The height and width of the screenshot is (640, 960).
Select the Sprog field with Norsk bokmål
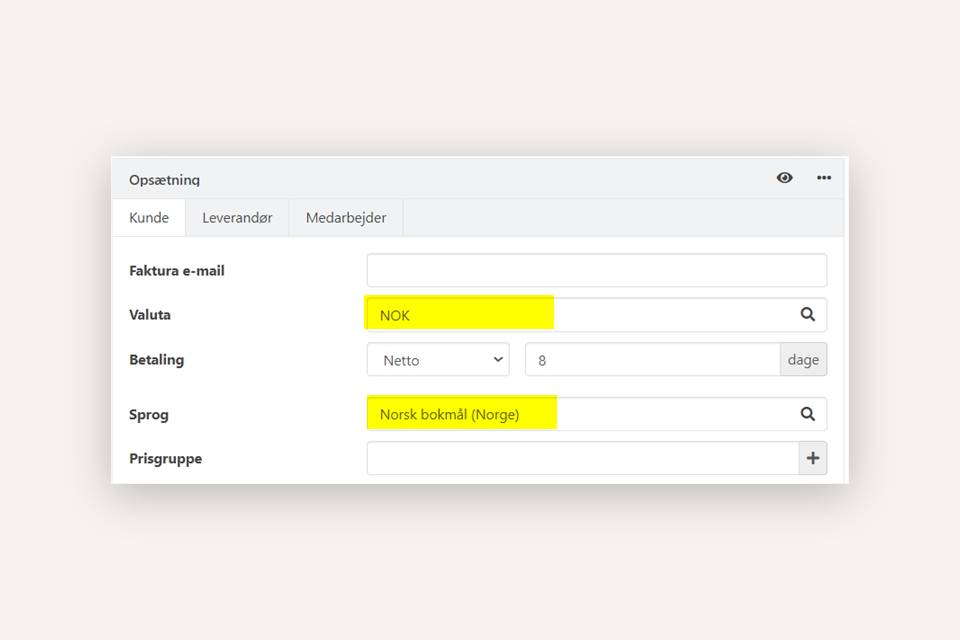tap(580, 414)
